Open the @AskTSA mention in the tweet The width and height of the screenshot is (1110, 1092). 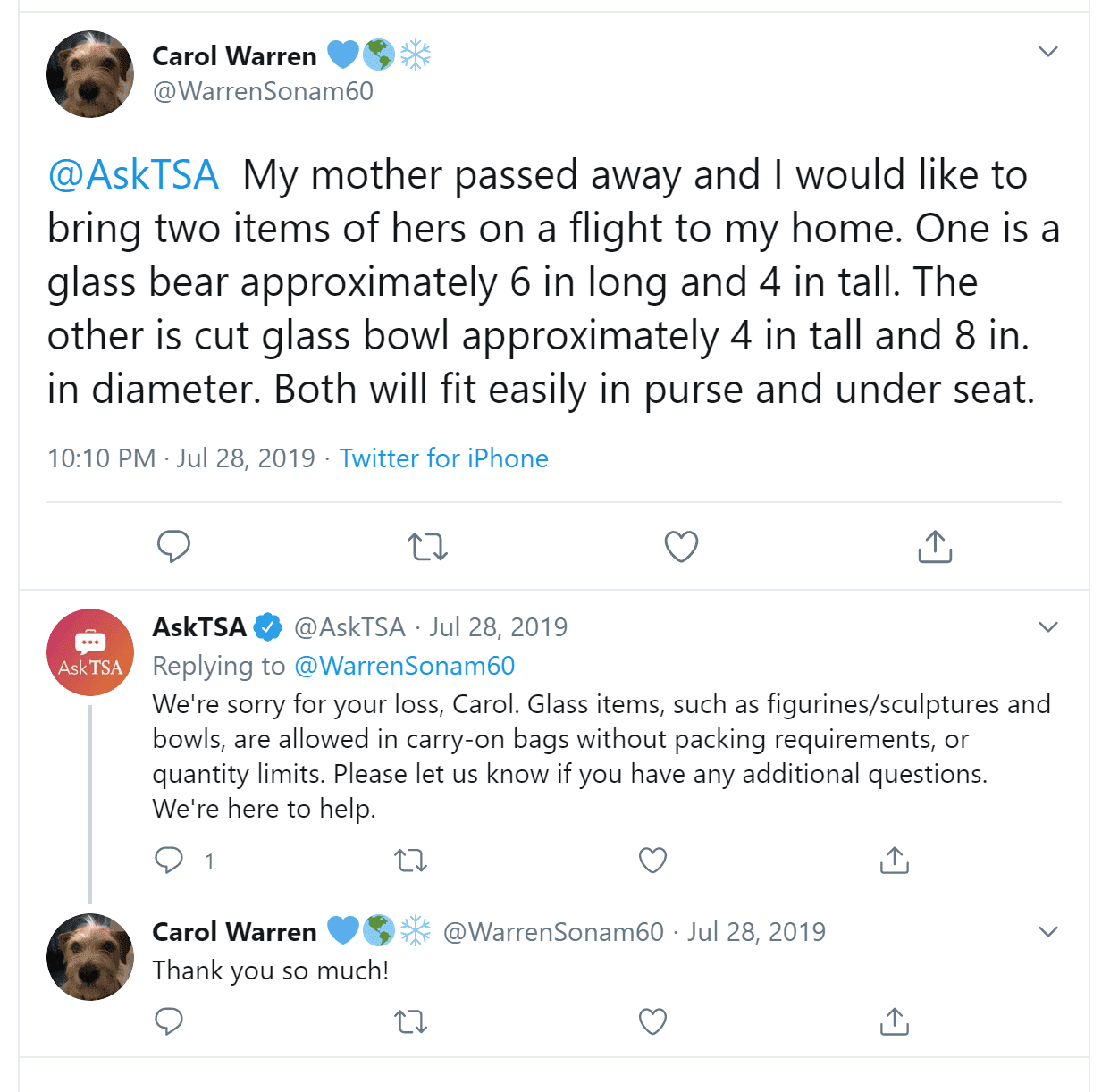(133, 175)
